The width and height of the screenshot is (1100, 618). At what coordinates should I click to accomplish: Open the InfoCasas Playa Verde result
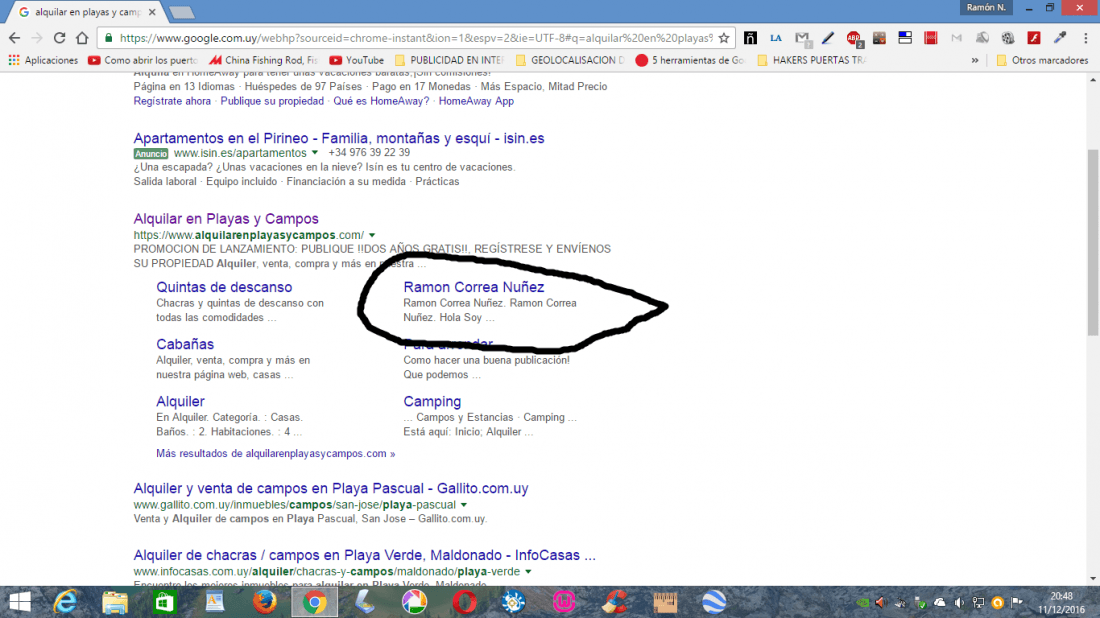point(364,555)
